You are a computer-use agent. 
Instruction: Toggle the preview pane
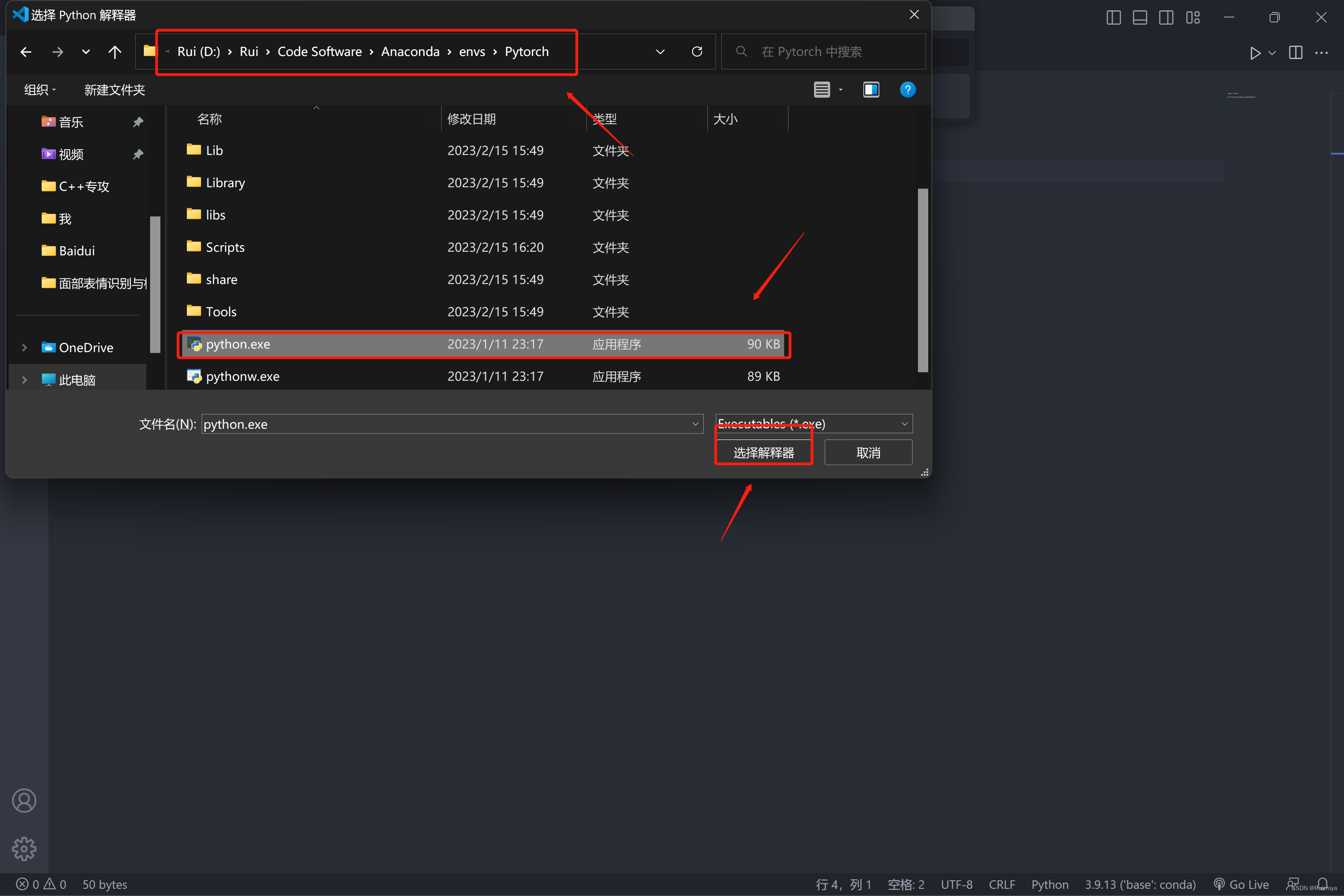point(871,90)
